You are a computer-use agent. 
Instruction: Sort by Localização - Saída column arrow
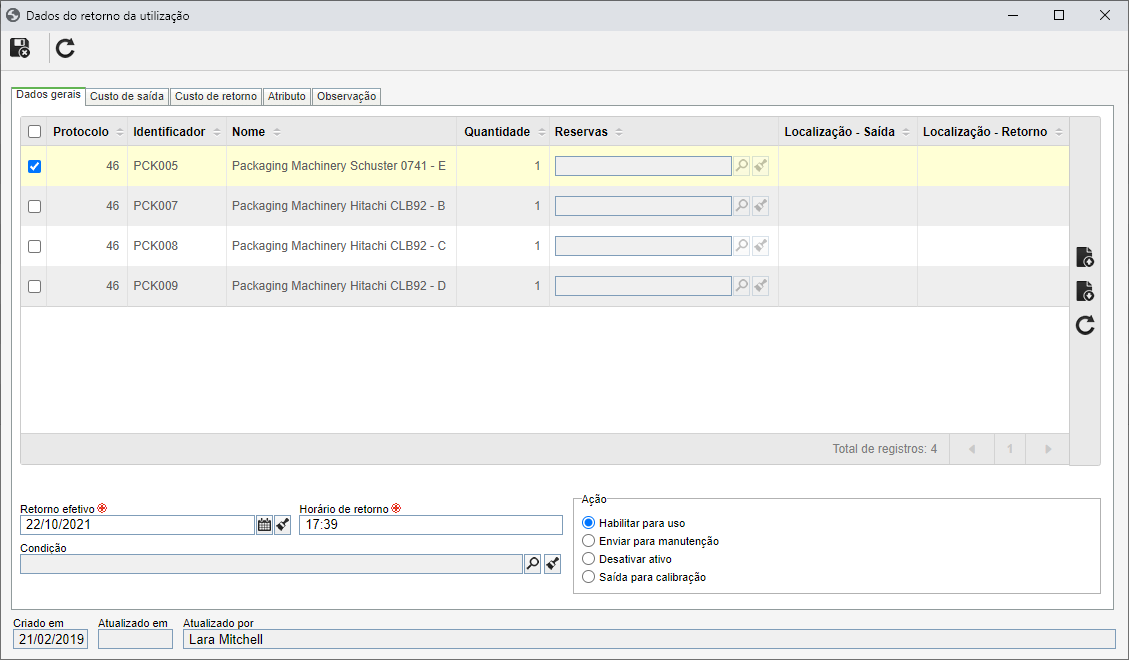(x=906, y=132)
